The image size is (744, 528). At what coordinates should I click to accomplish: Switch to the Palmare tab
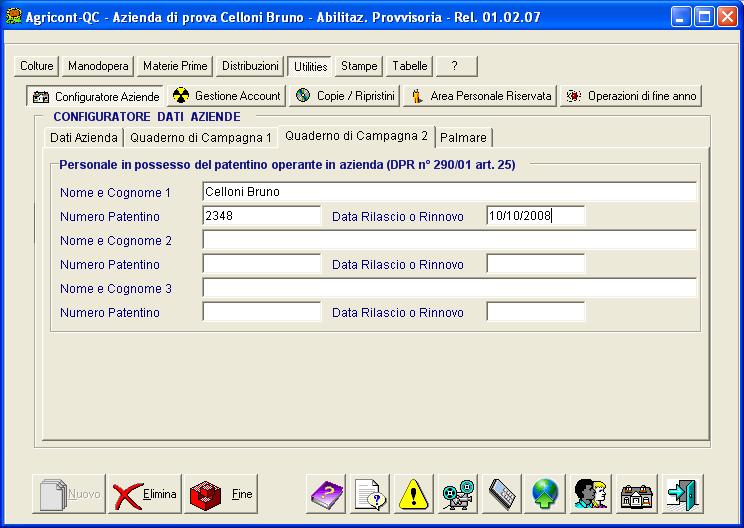click(463, 137)
